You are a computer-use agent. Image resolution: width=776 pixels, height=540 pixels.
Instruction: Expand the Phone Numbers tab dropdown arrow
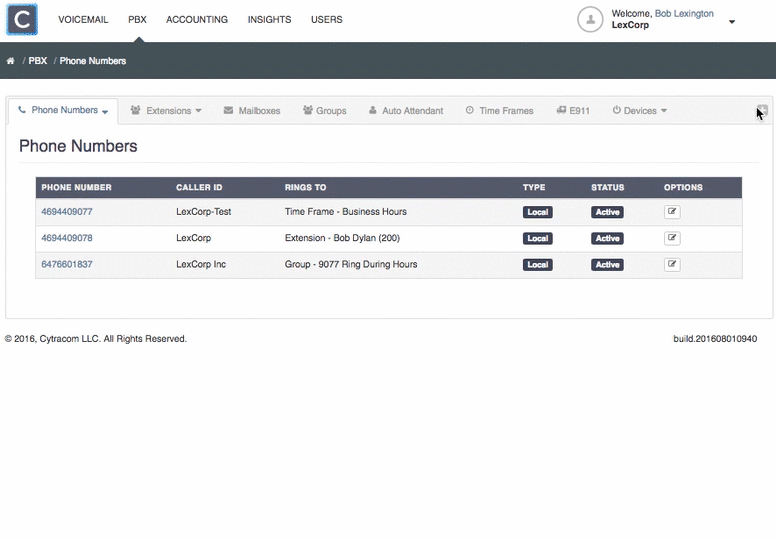tap(105, 112)
